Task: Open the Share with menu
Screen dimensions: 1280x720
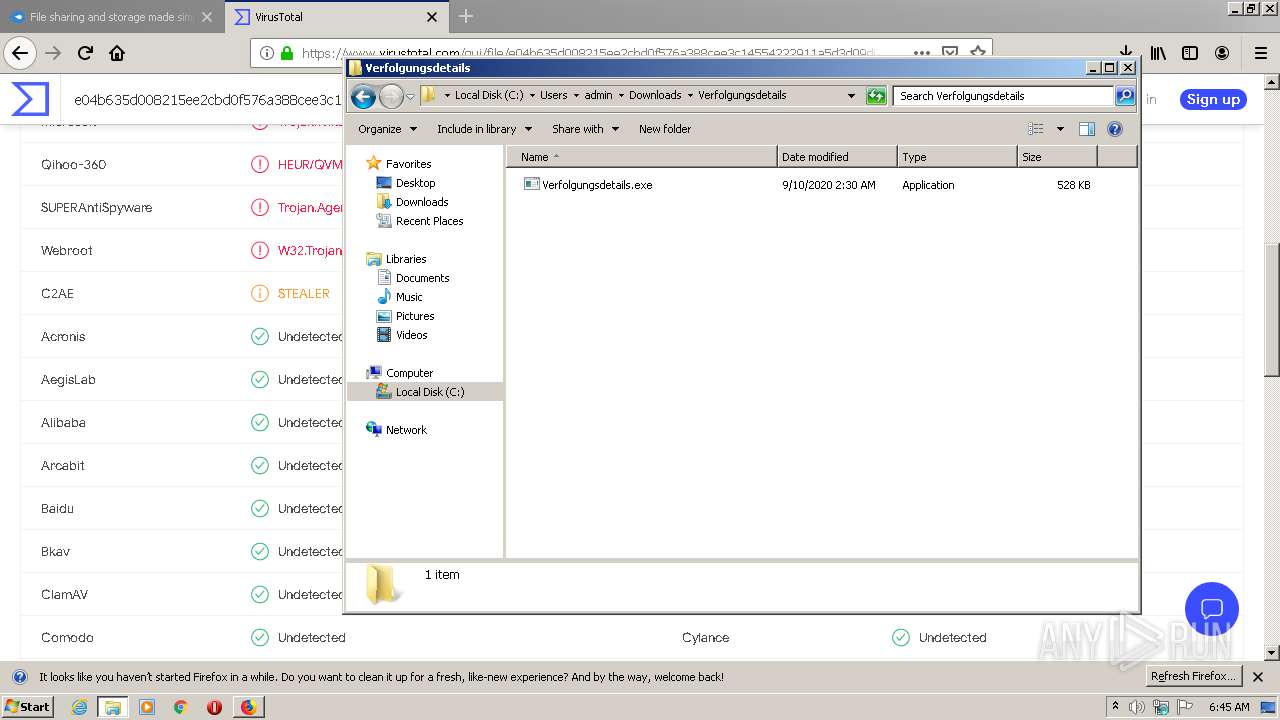Action: [585, 129]
